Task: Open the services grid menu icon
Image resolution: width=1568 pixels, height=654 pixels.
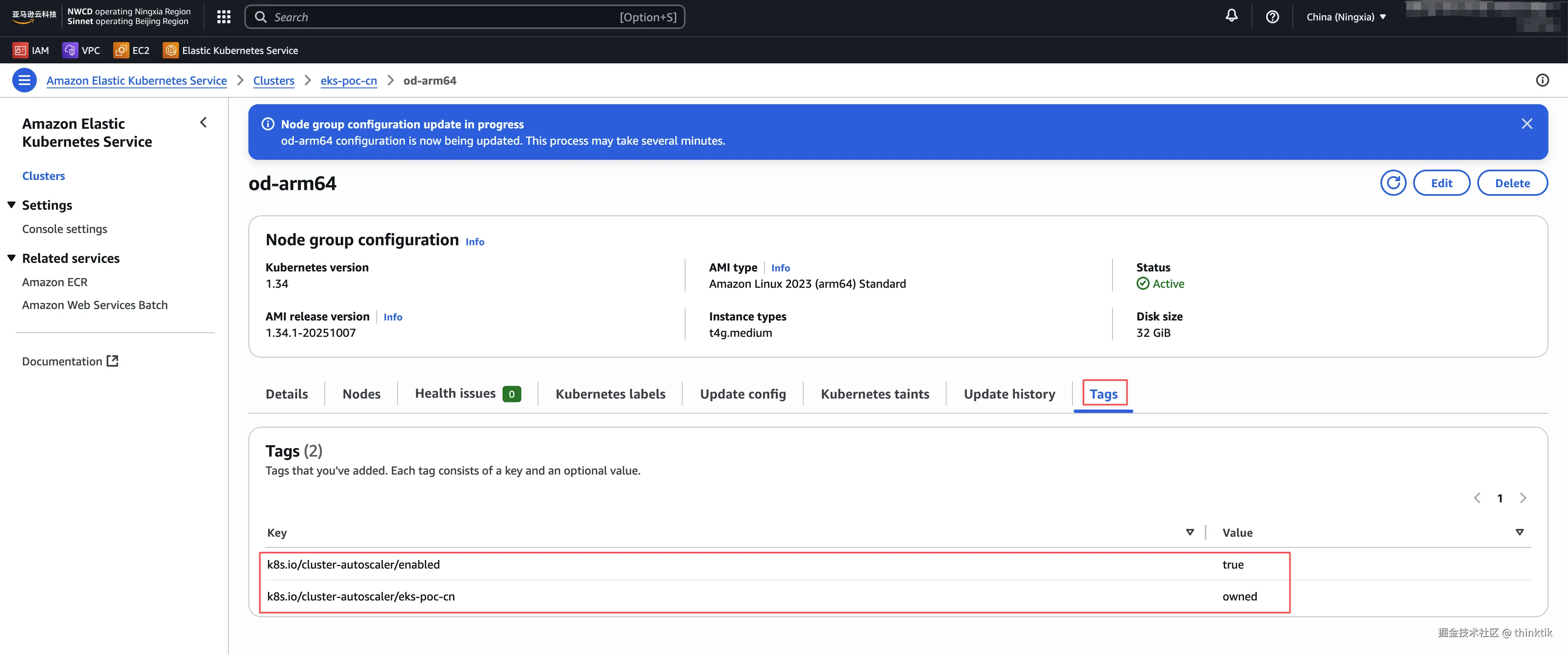Action: tap(223, 17)
